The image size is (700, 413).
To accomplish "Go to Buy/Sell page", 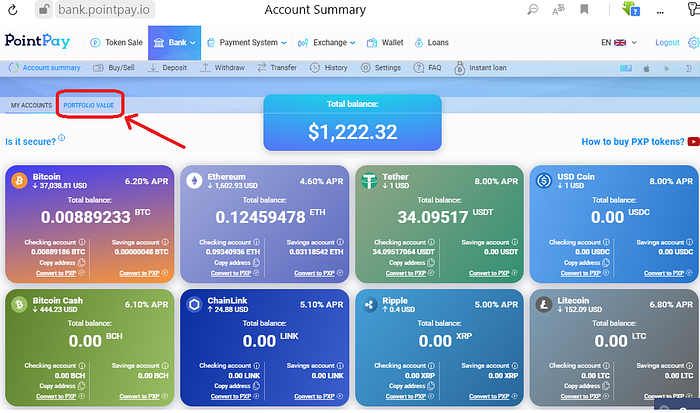I will pyautogui.click(x=113, y=67).
